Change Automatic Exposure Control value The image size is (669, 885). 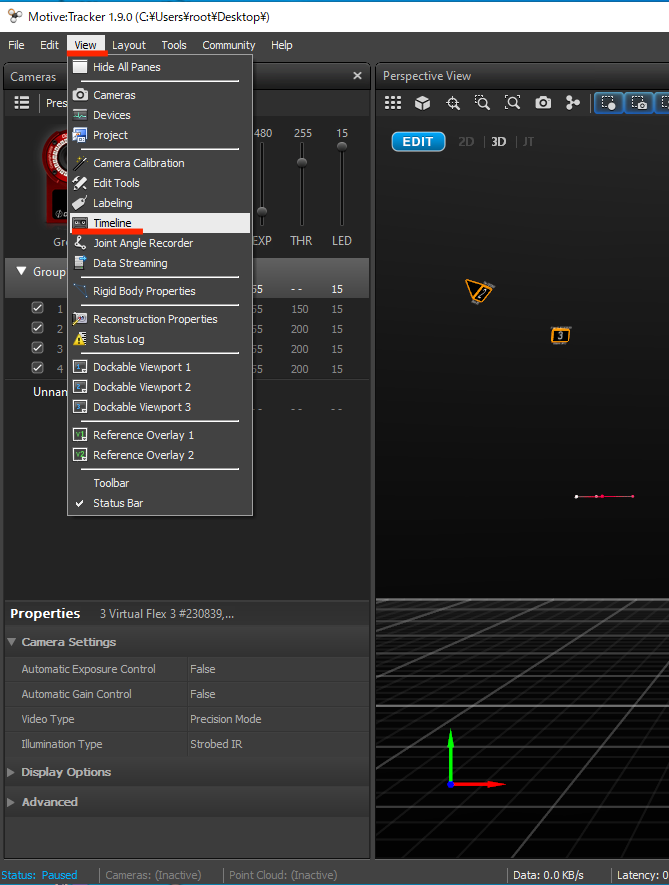click(x=278, y=669)
